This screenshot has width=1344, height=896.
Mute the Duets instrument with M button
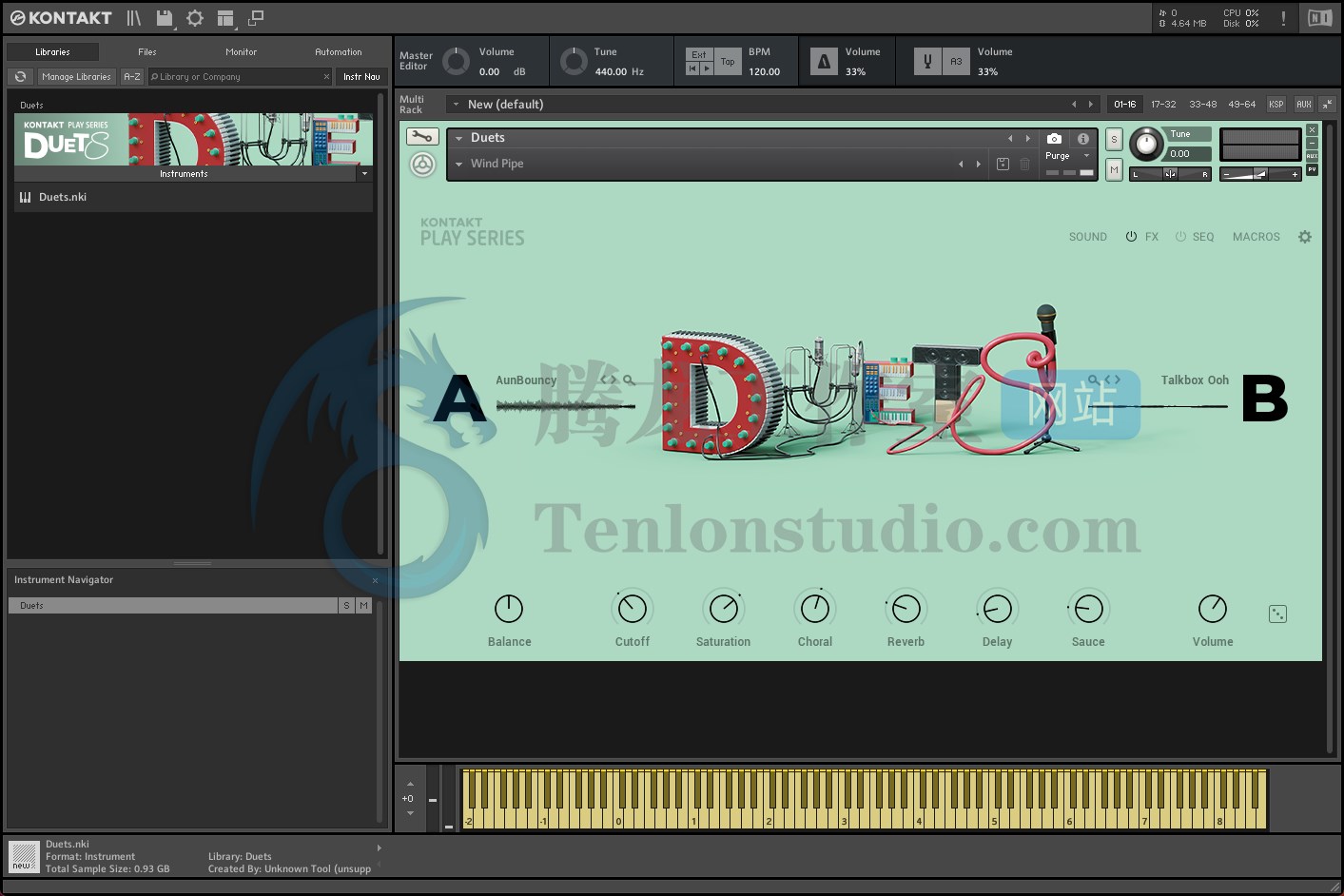(x=1115, y=170)
